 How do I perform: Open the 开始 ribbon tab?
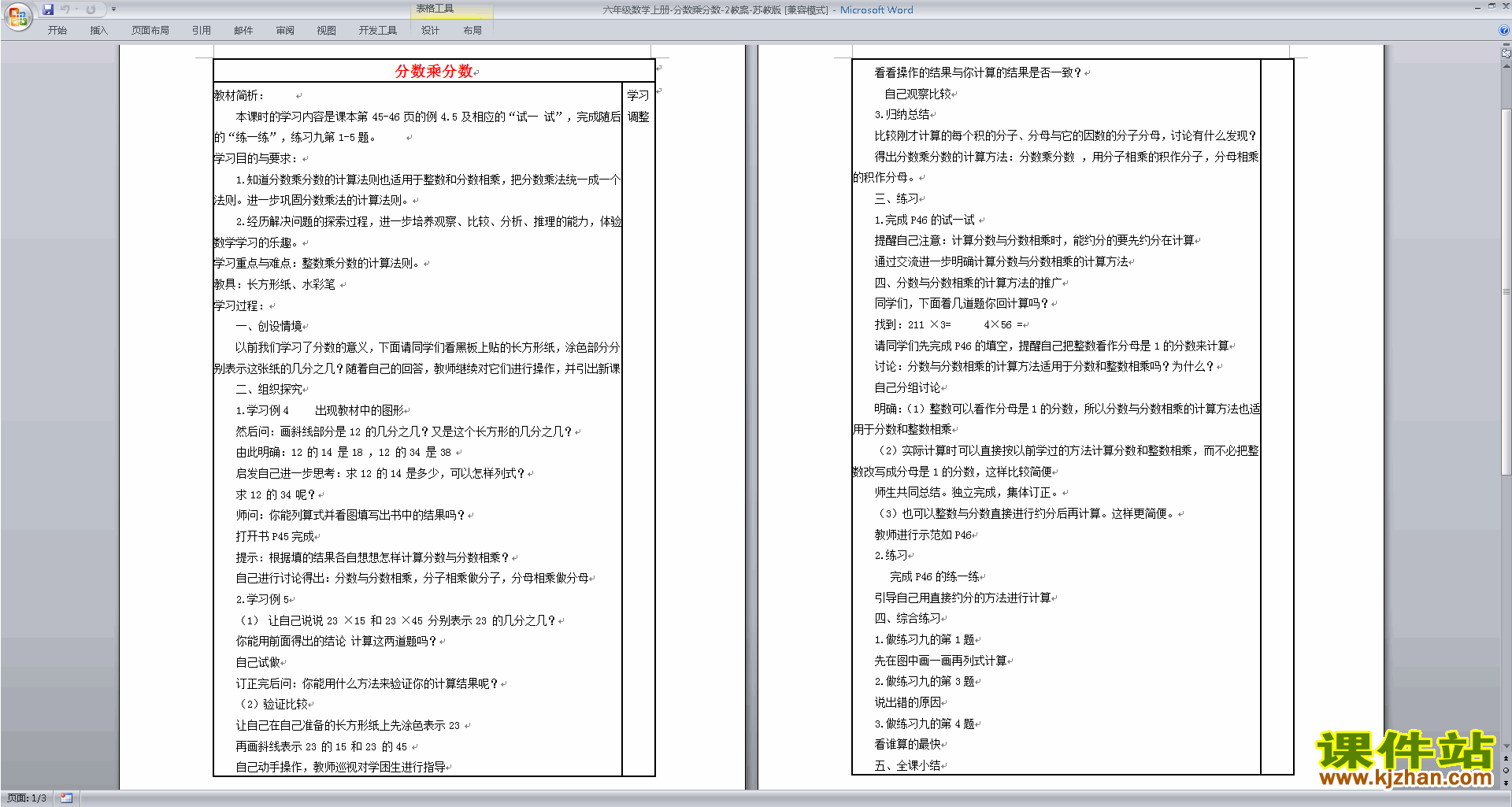57,31
